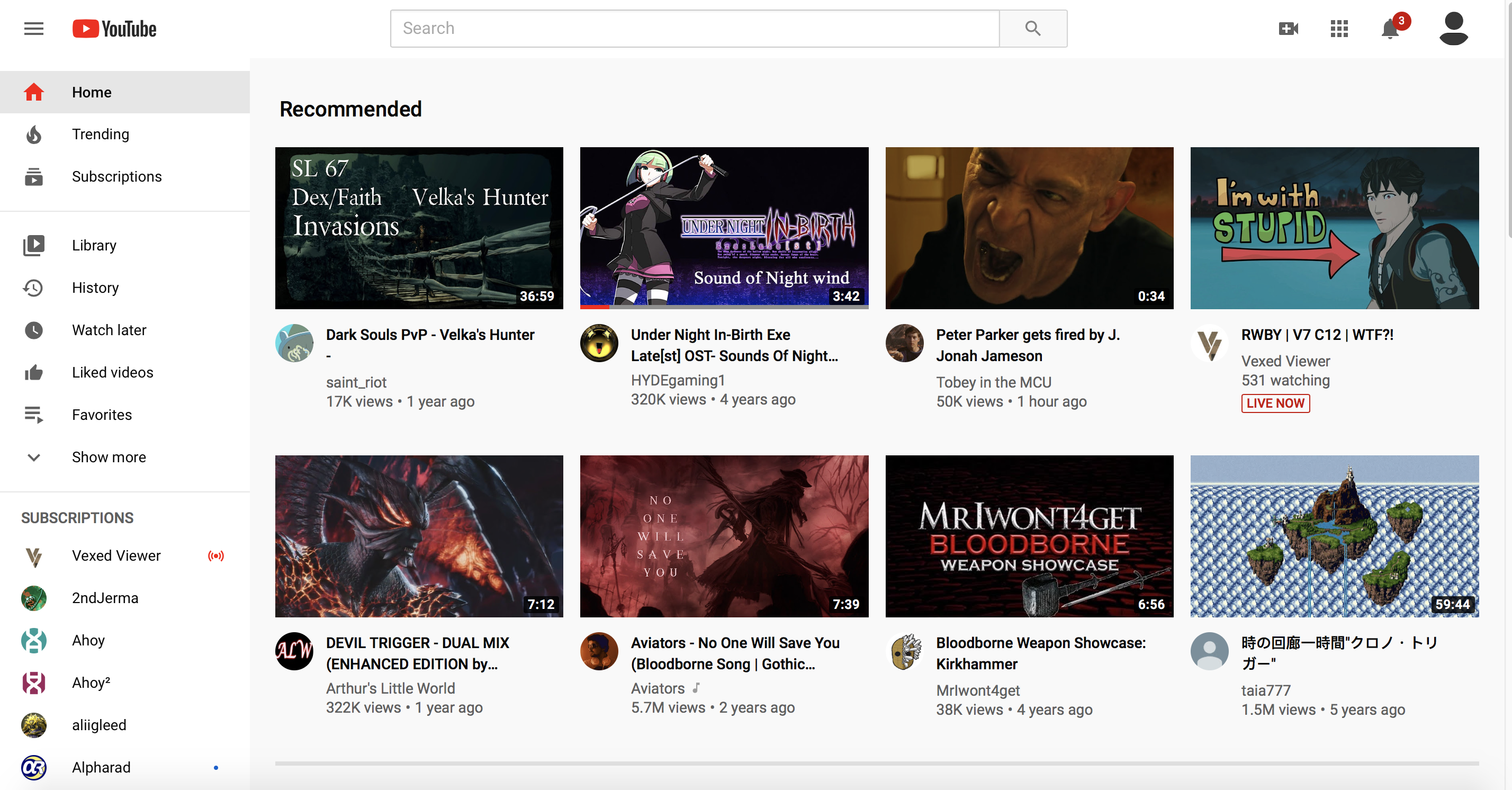Click the Library icon

click(x=33, y=245)
